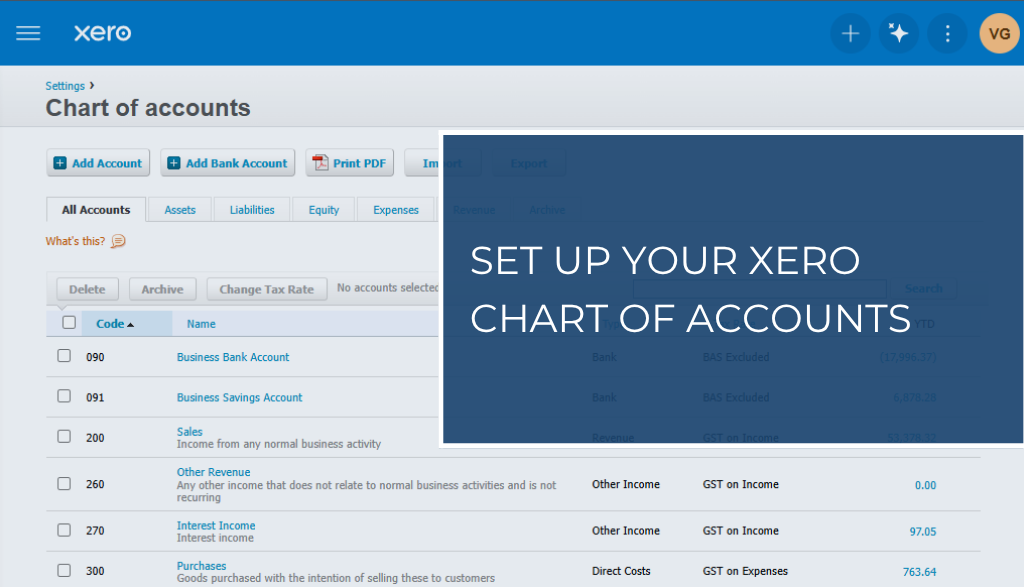Open the quick-add plus icon

[x=850, y=33]
